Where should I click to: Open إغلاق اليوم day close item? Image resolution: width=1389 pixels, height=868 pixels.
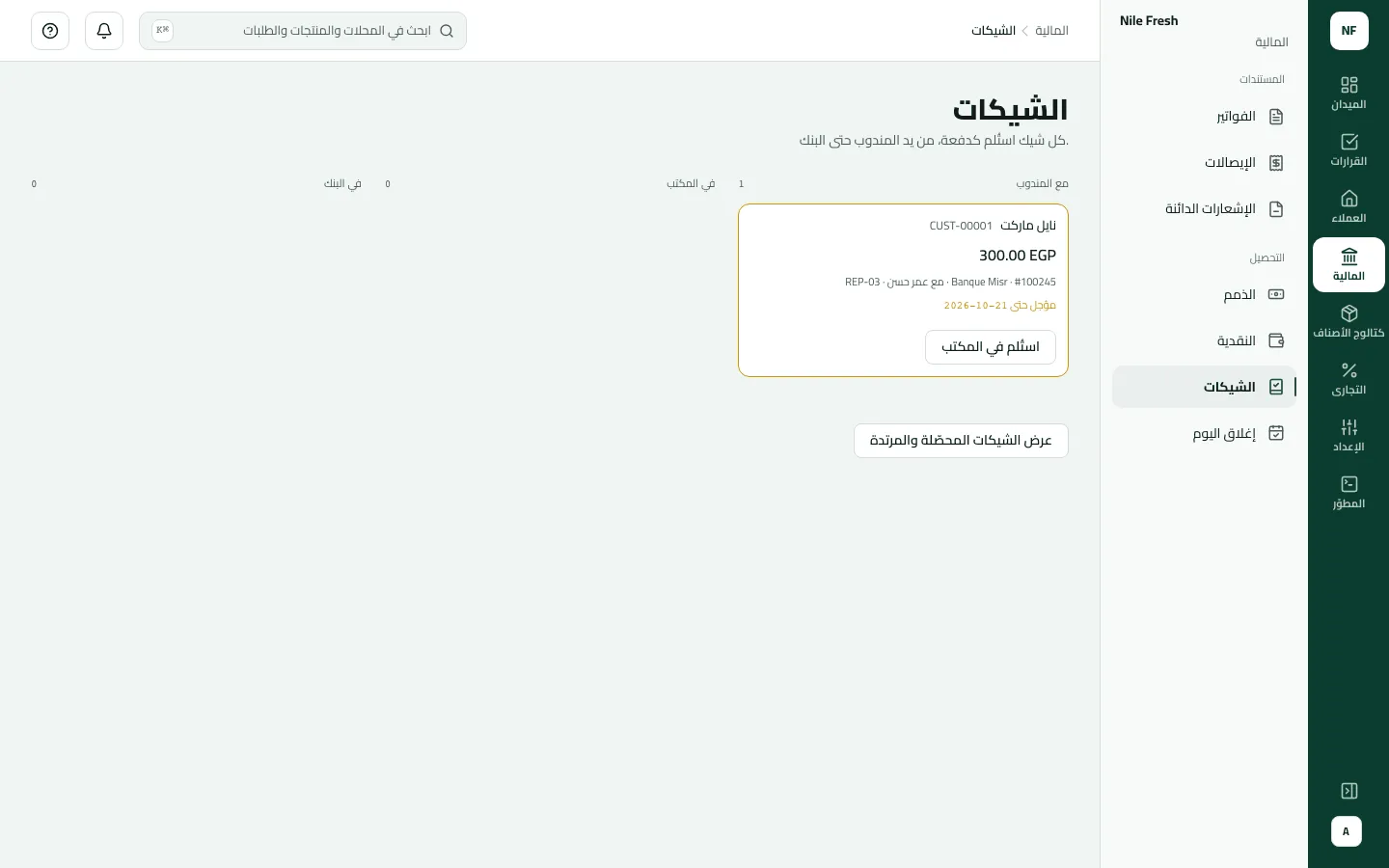click(x=1204, y=433)
